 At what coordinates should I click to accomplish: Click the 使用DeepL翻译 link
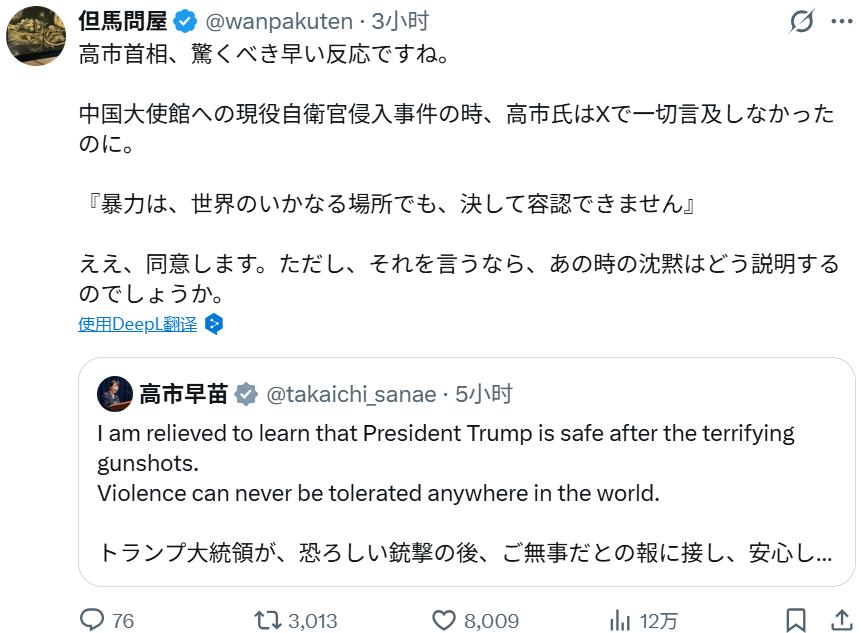(x=138, y=322)
